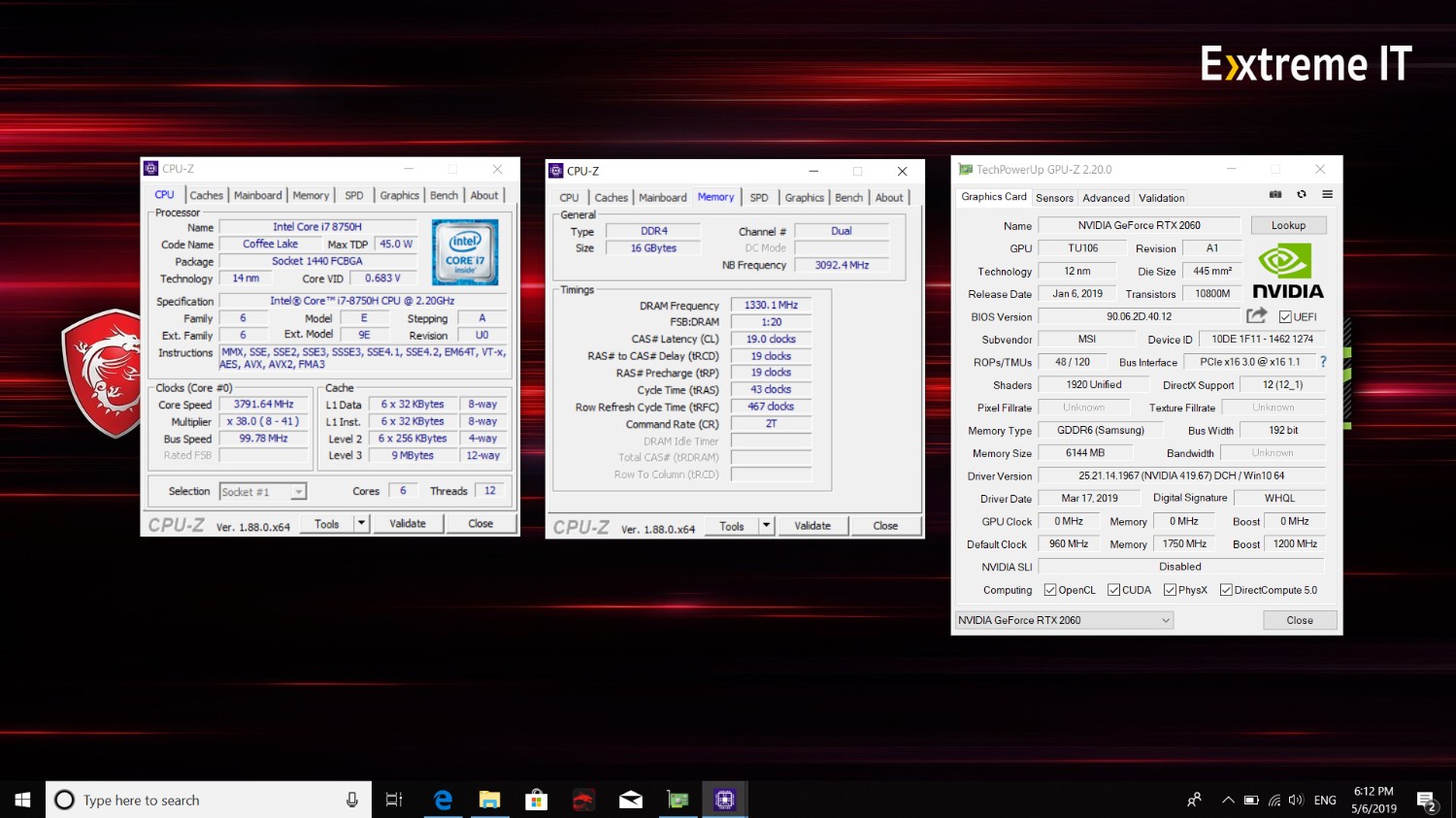1456x818 pixels.
Task: Open the SPD tab in Memory CPU-Z window
Action: 759,197
